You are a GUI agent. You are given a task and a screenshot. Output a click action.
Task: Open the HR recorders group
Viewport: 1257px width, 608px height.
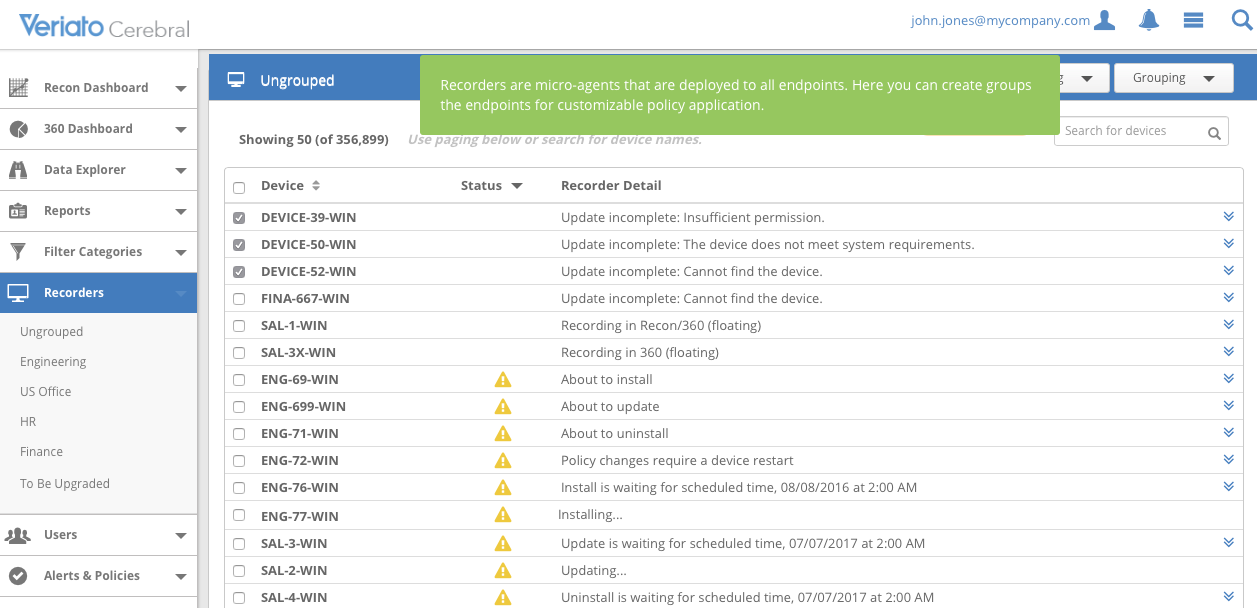[x=28, y=422]
